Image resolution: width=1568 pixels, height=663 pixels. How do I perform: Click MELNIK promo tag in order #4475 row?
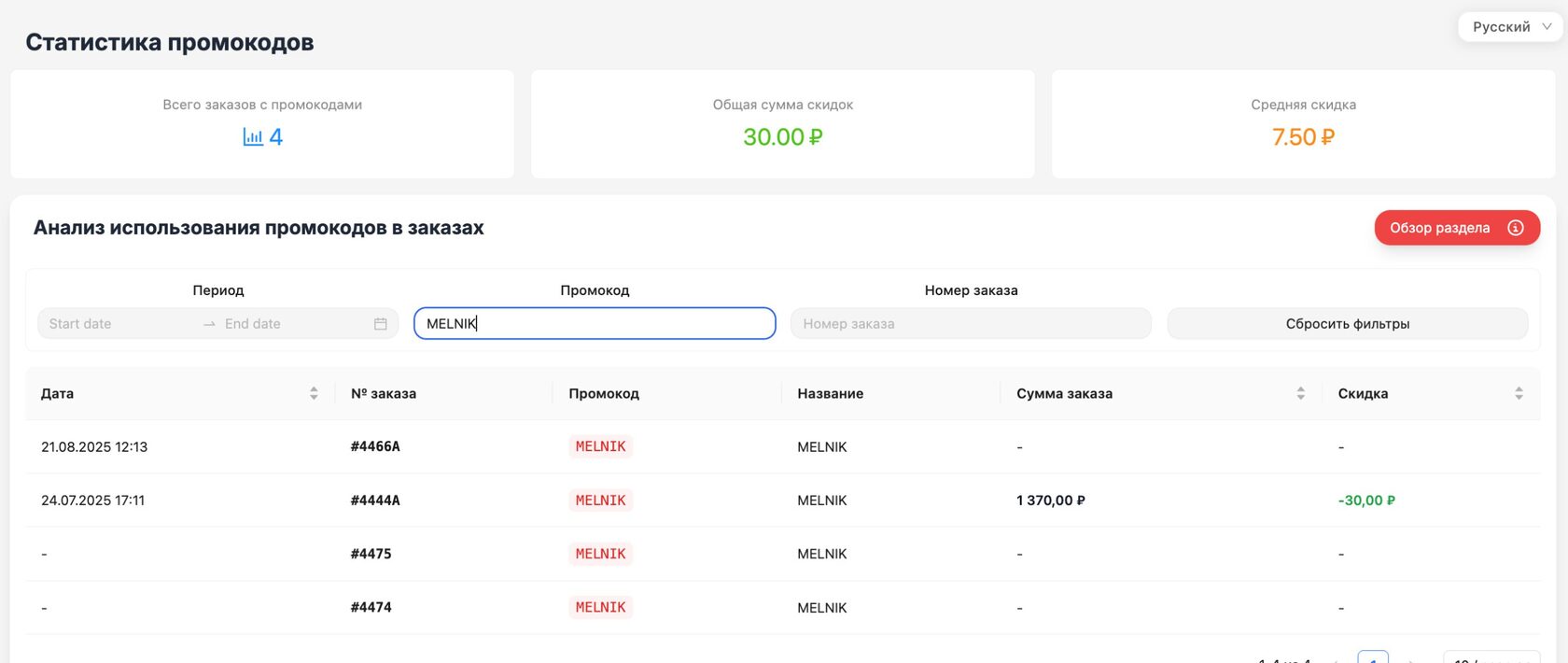(x=600, y=554)
